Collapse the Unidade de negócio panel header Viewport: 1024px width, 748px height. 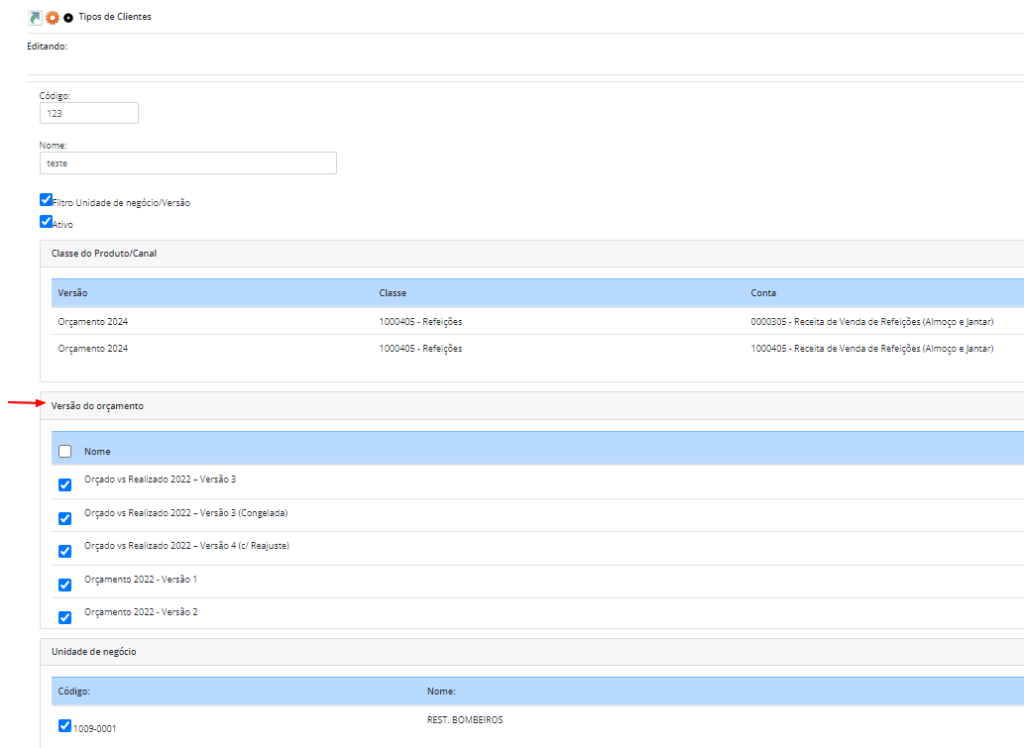(x=94, y=651)
